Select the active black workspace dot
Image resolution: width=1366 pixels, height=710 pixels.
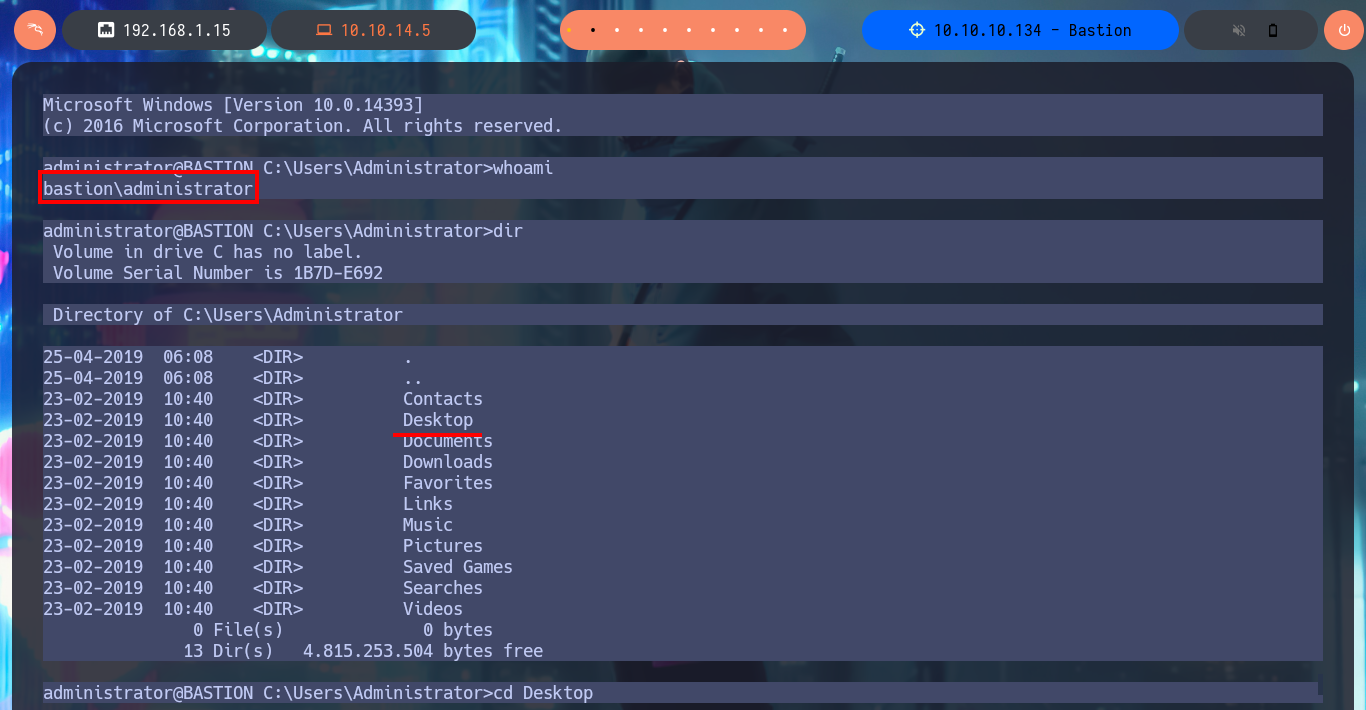[x=592, y=30]
